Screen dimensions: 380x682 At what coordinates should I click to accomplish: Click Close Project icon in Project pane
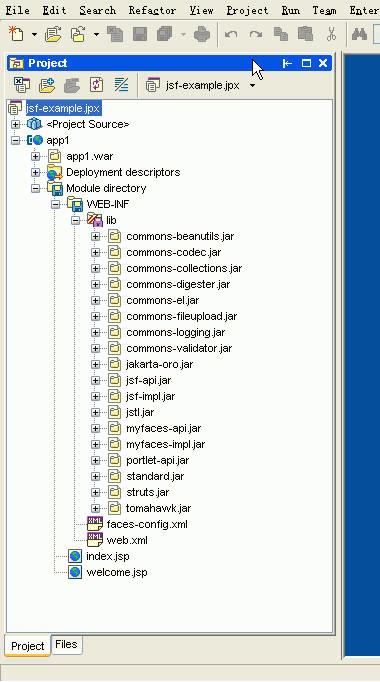[21, 85]
